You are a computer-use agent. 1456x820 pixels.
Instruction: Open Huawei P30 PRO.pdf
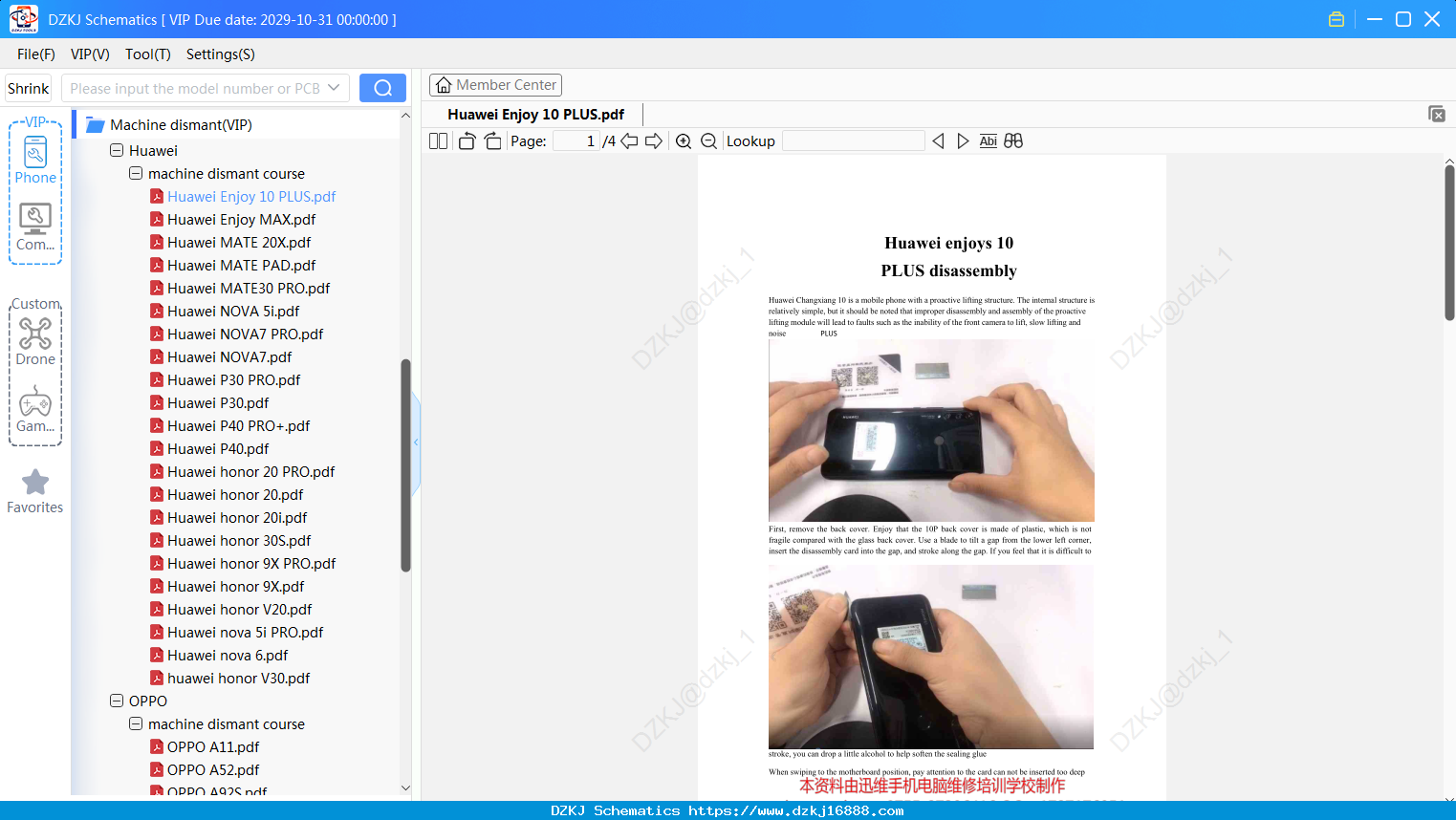(x=233, y=379)
